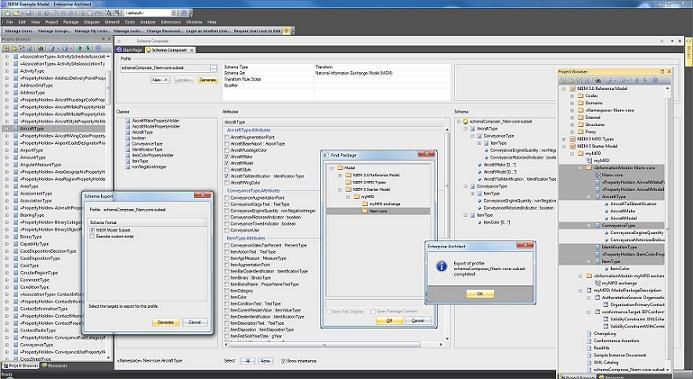
Task: Click the find/search binoculars toolbar icon
Action: click(110, 13)
